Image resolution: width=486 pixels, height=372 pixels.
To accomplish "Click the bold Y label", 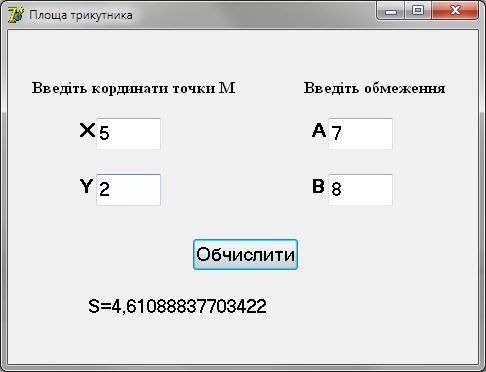I will click(86, 186).
